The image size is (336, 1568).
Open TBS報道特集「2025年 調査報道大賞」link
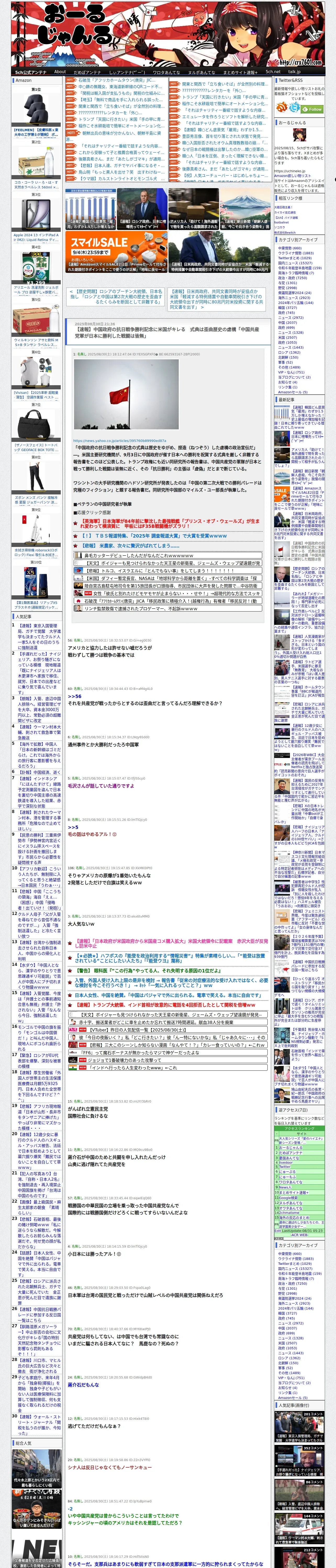click(x=153, y=536)
